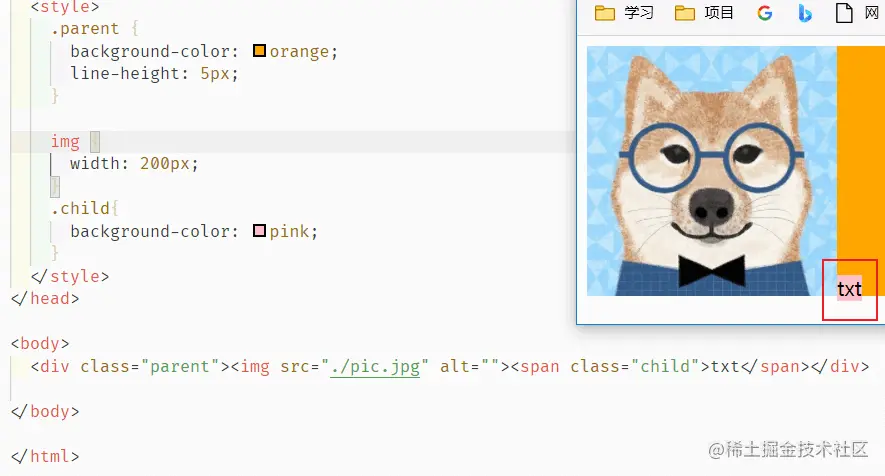Image resolution: width=885 pixels, height=476 pixels.
Task: Open the 项目 bookmark folder
Action: pyautogui.click(x=704, y=12)
